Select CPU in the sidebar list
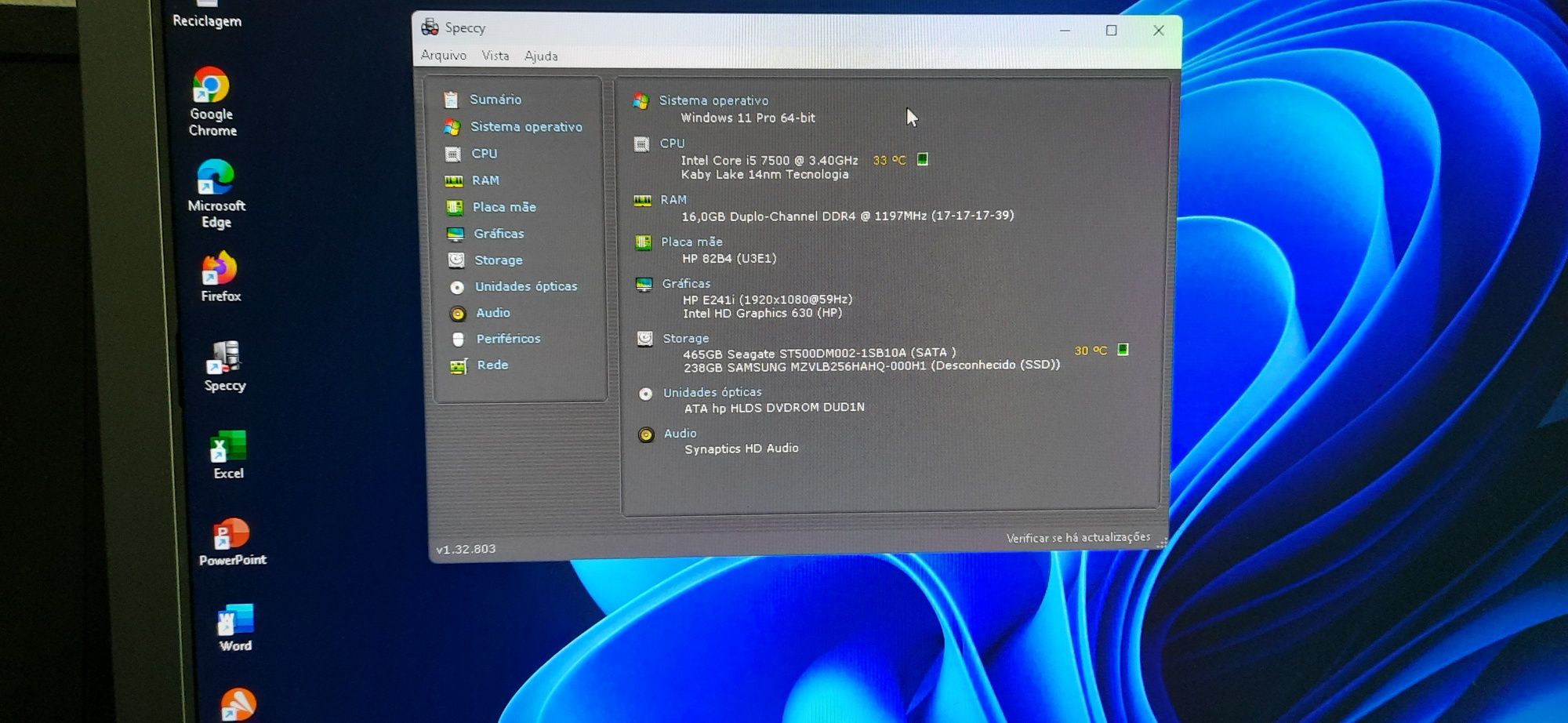The image size is (1568, 723). tap(485, 154)
